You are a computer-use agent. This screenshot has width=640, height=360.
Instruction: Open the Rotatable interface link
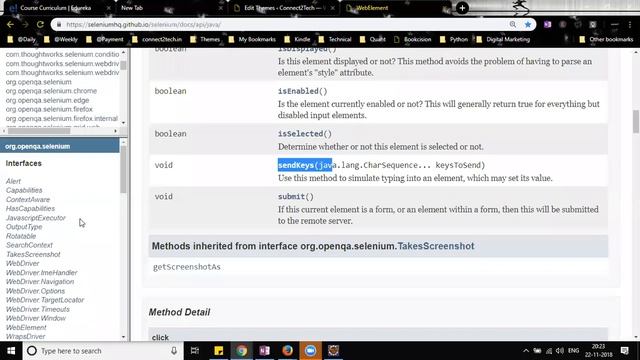coord(21,236)
